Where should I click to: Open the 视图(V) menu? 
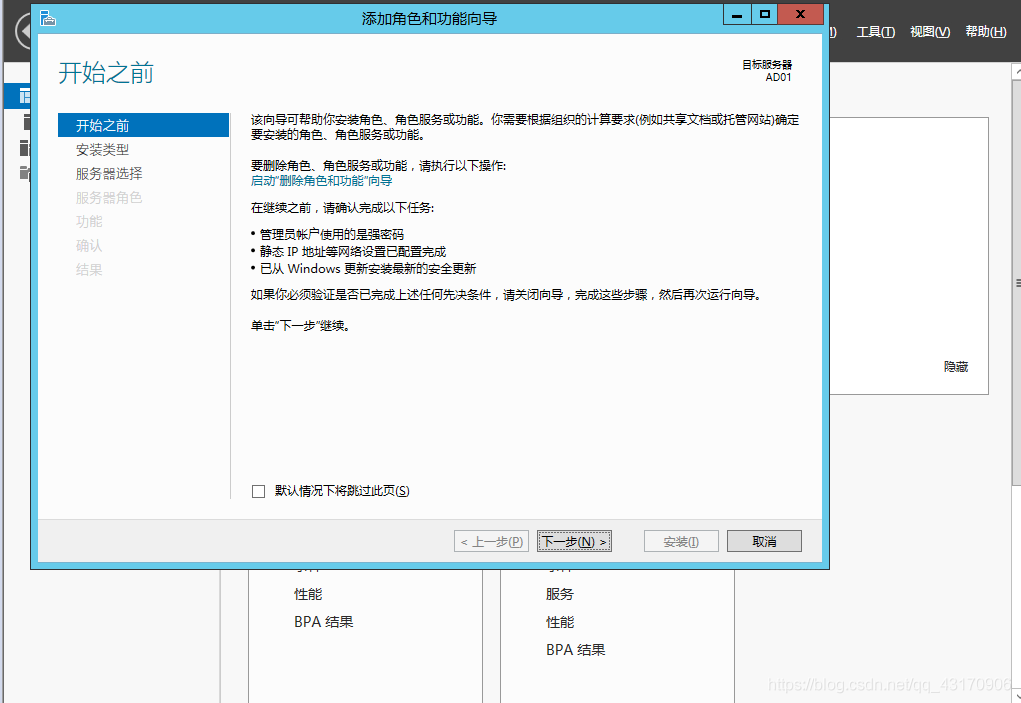(929, 32)
